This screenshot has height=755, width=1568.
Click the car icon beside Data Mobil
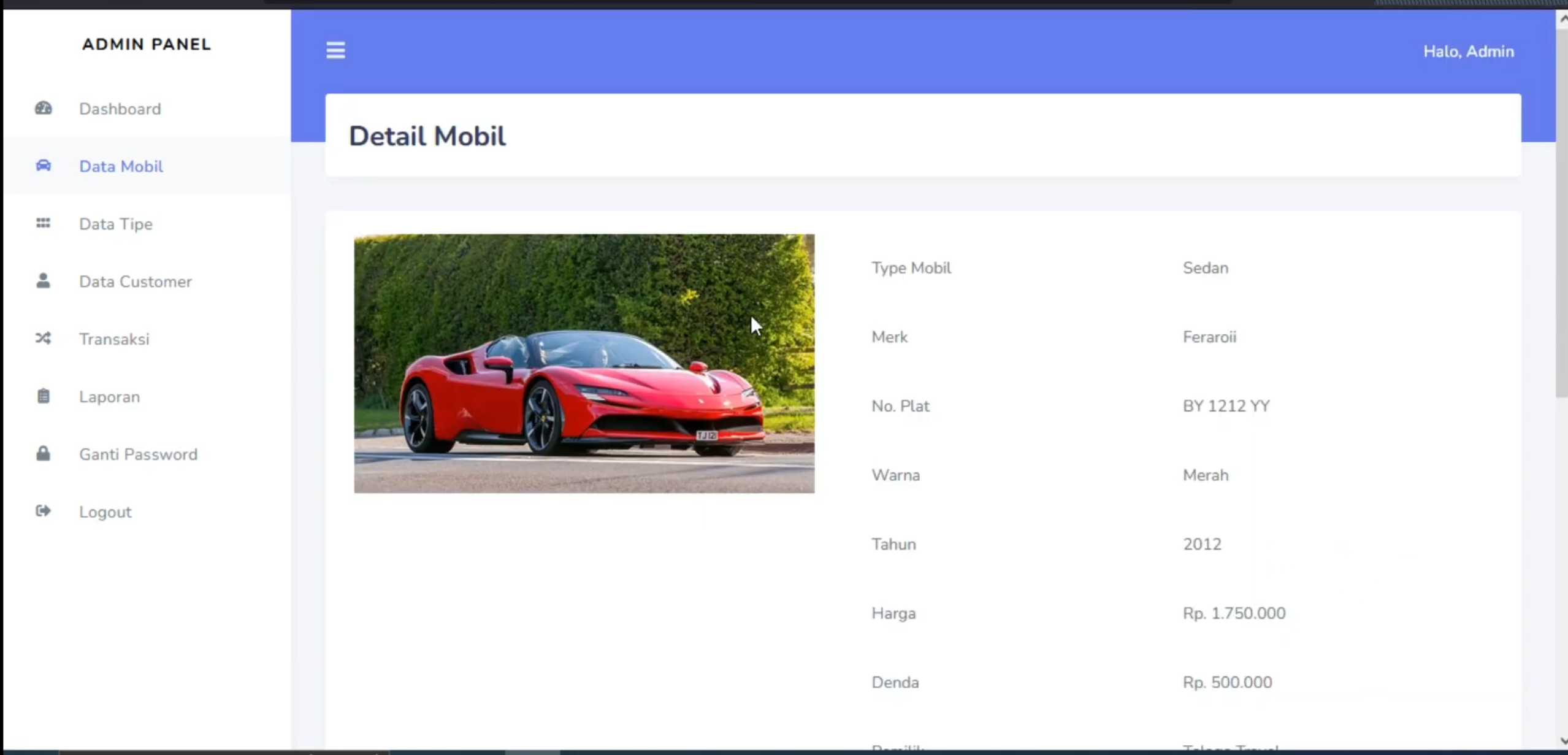pos(43,166)
